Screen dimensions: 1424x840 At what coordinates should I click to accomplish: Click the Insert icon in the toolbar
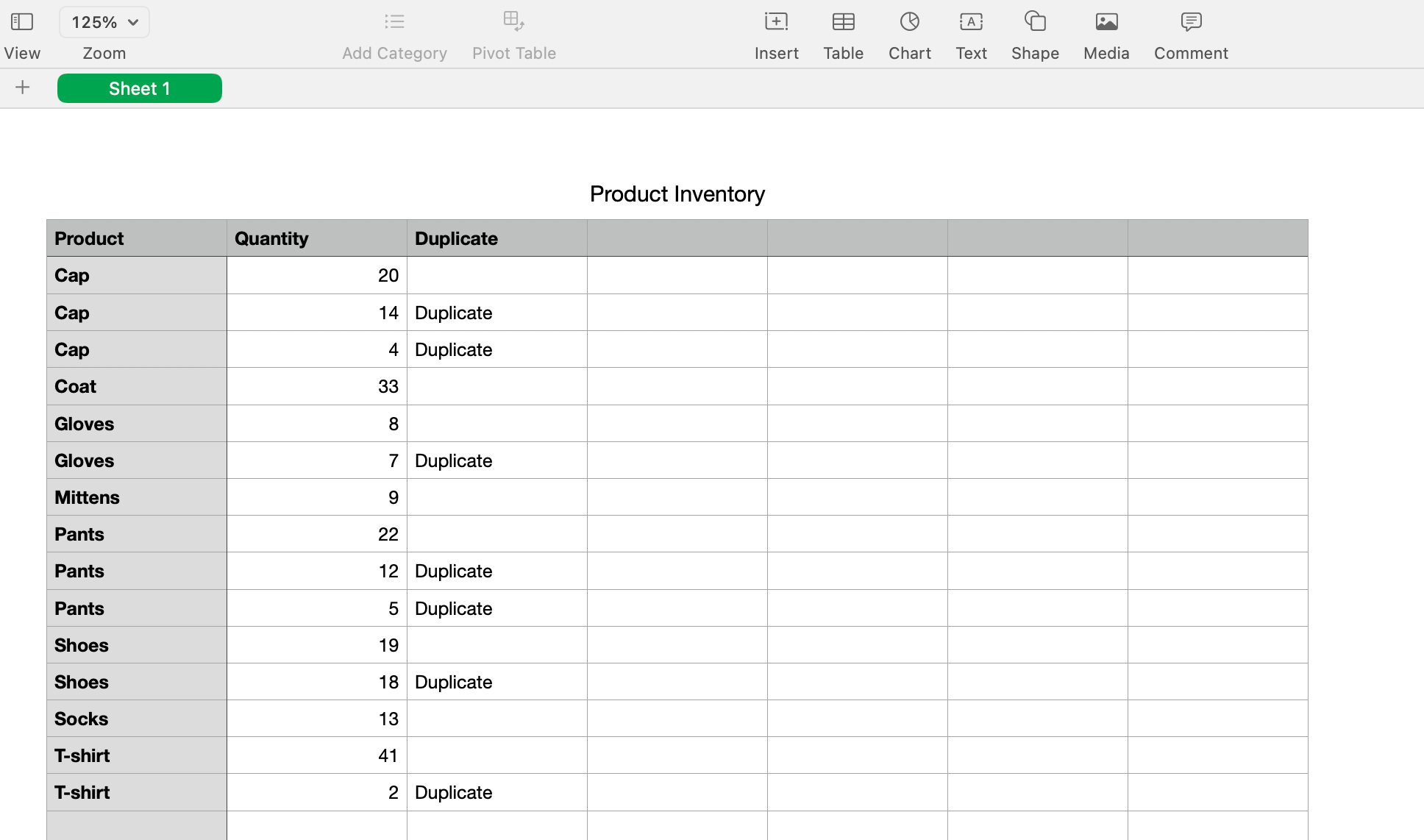pyautogui.click(x=776, y=21)
